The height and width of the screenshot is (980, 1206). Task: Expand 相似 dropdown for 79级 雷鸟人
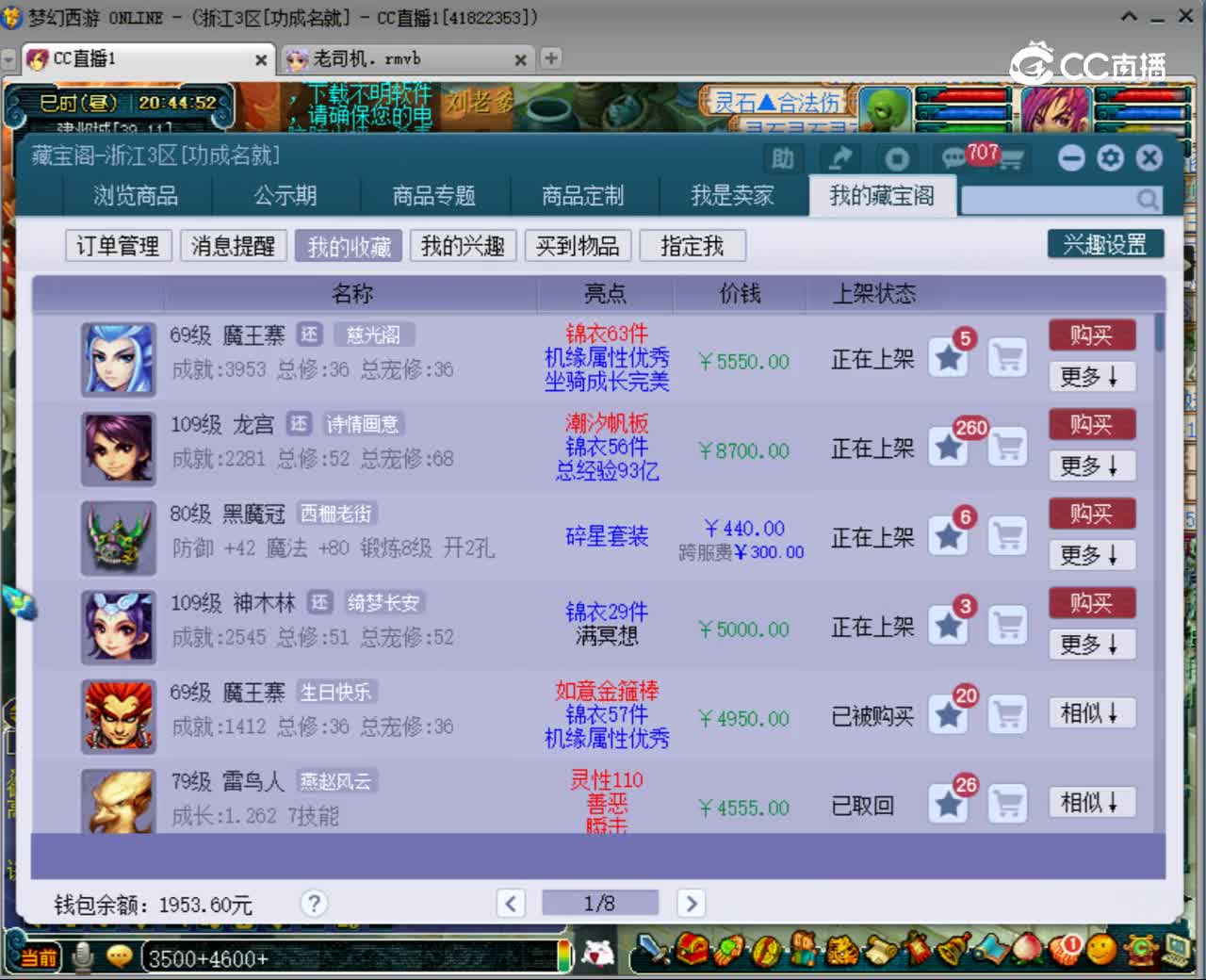[1091, 803]
